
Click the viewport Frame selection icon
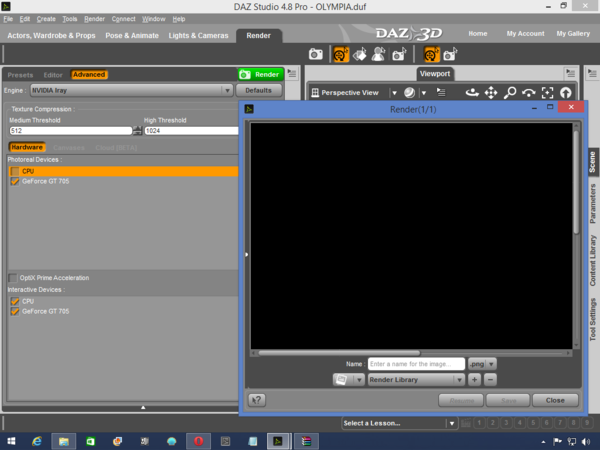click(547, 93)
